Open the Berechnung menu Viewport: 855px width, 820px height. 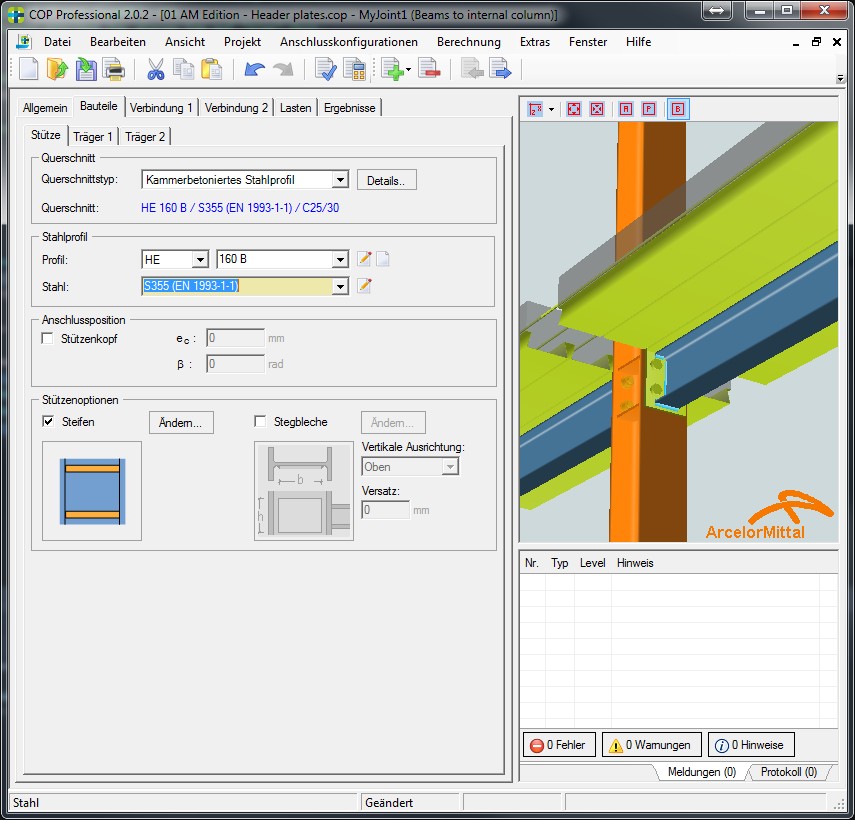pos(468,42)
